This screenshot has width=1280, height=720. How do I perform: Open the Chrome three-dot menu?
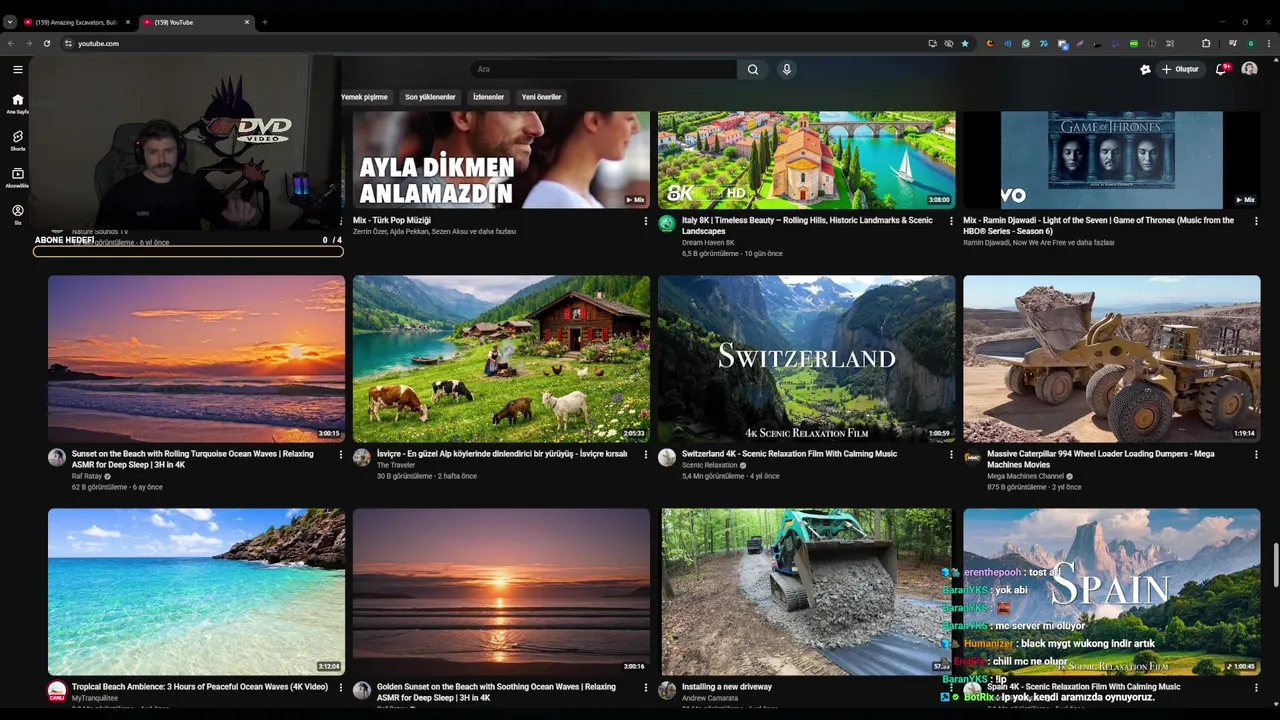[x=1268, y=43]
